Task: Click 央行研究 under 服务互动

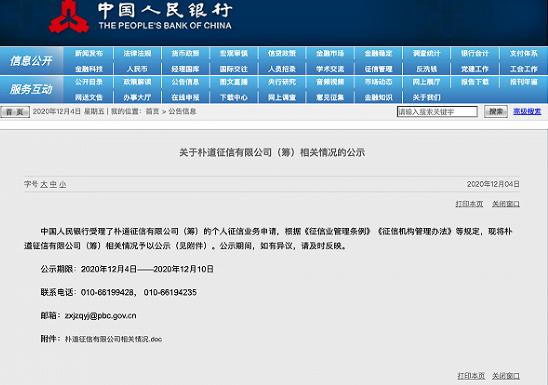Action: 282,82
